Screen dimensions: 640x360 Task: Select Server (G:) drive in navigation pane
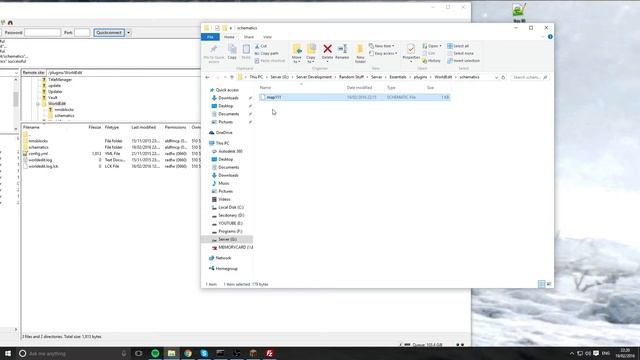pyautogui.click(x=227, y=240)
